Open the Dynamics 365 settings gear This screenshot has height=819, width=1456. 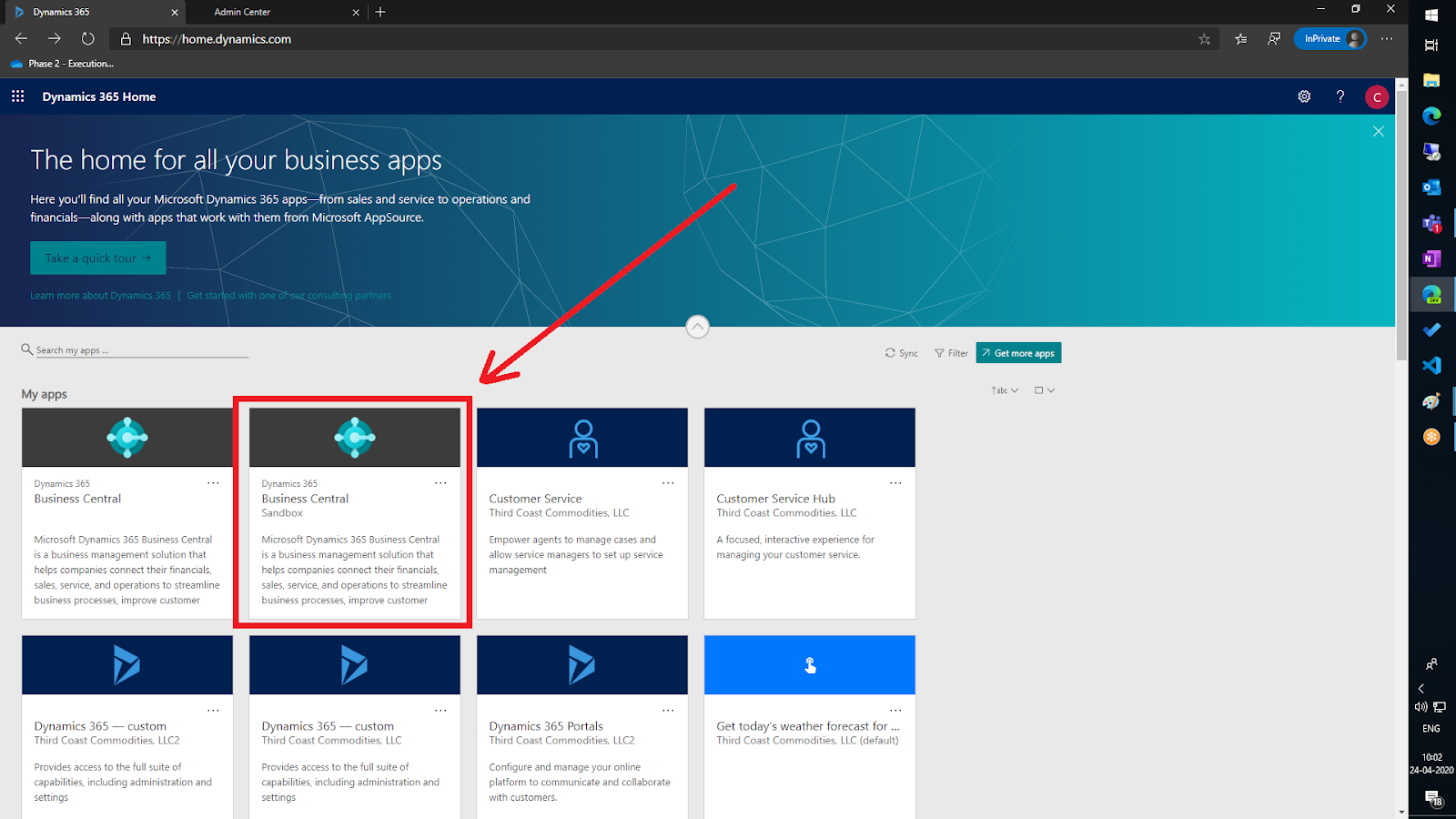(x=1304, y=96)
